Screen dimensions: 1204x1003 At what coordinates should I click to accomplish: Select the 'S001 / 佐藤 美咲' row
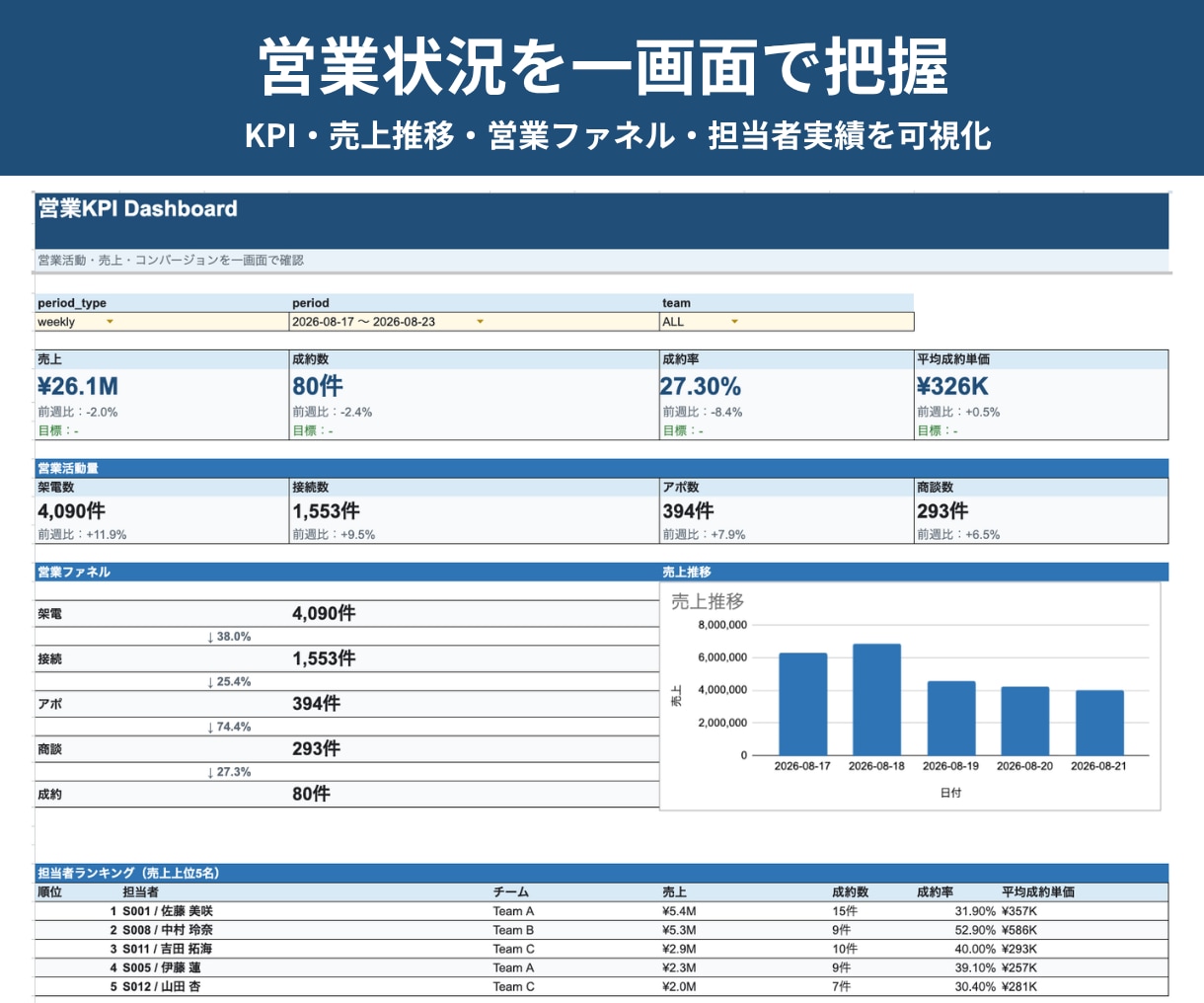(x=602, y=911)
